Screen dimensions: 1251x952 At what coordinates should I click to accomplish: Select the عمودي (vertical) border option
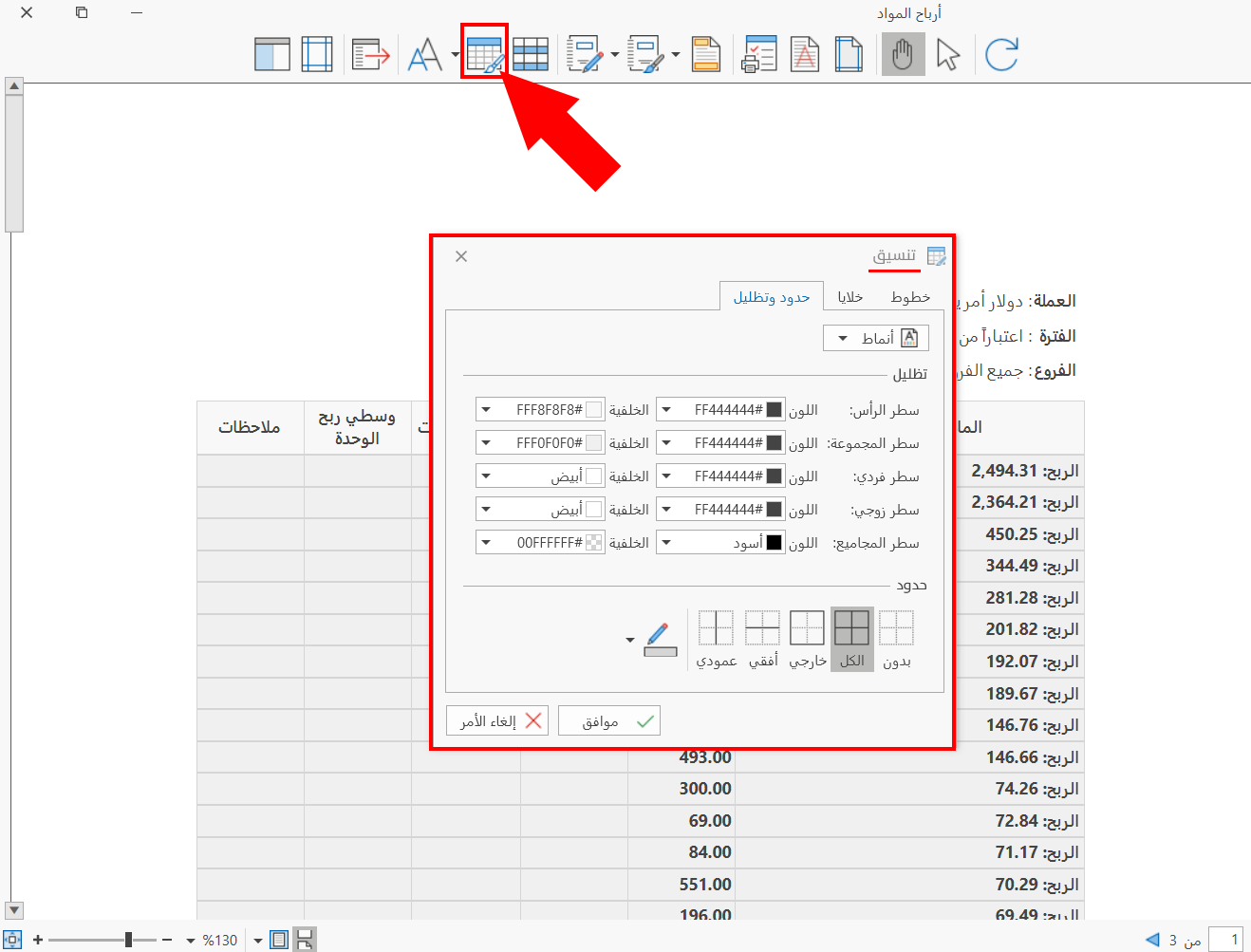coord(717,640)
